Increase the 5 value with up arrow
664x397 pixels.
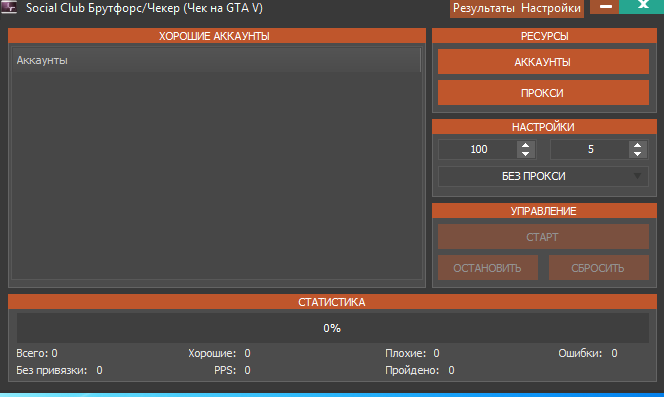click(637, 145)
